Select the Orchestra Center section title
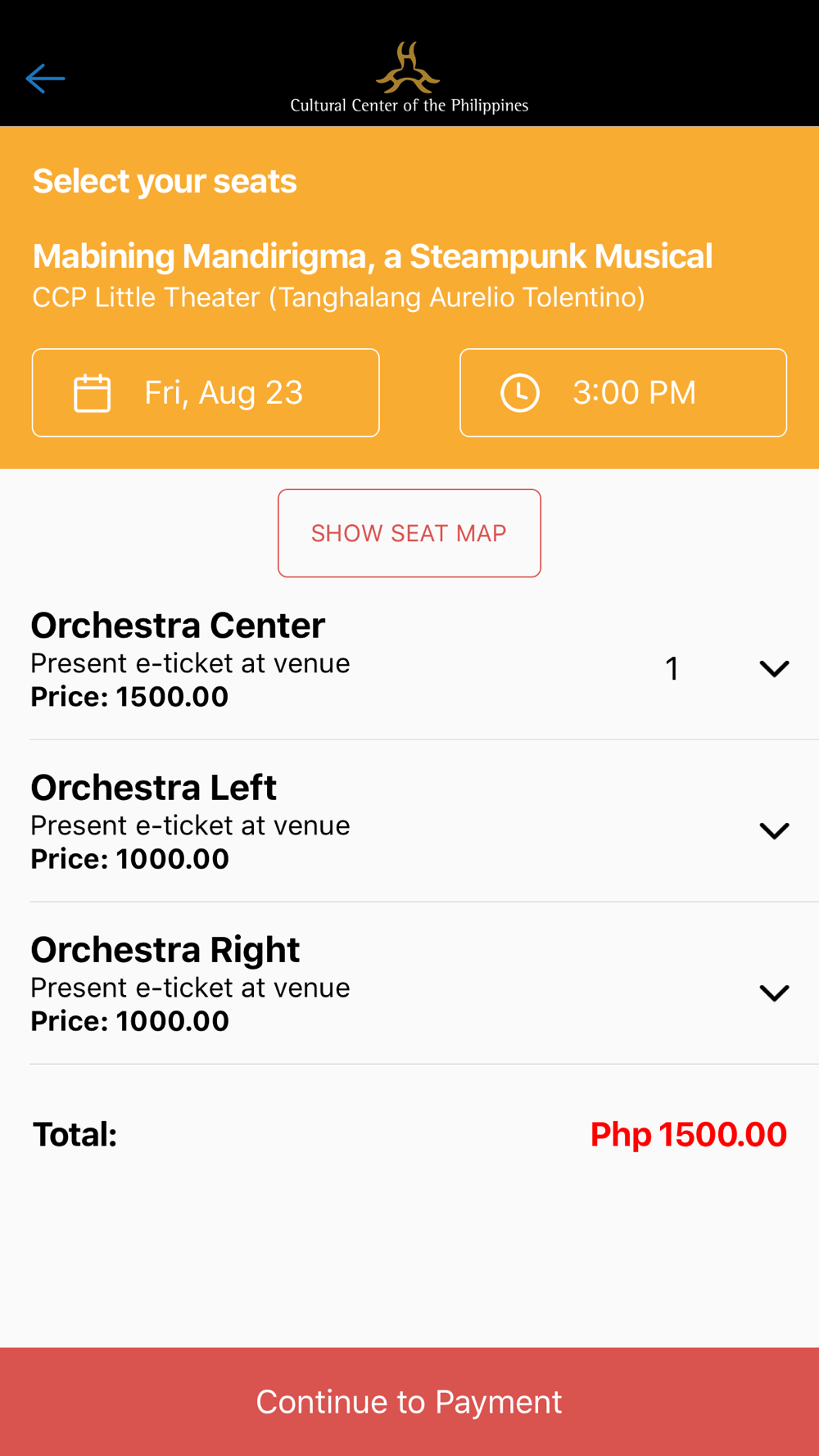This screenshot has height=1456, width=819. pos(178,626)
